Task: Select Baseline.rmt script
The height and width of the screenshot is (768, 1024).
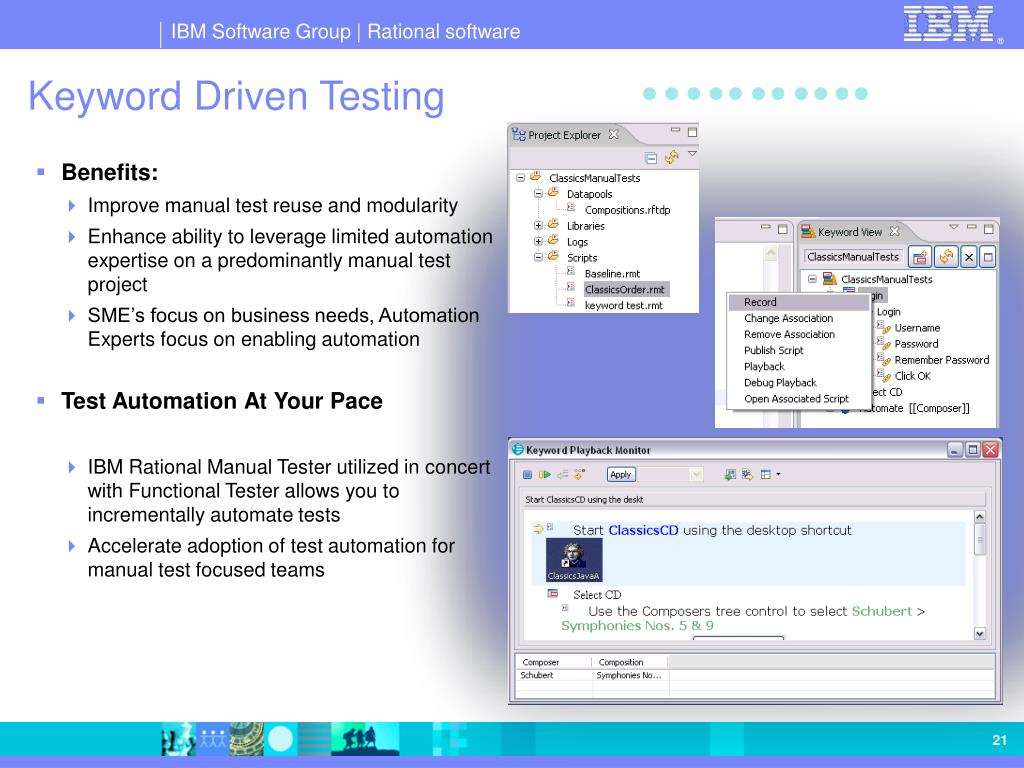Action: 612,274
